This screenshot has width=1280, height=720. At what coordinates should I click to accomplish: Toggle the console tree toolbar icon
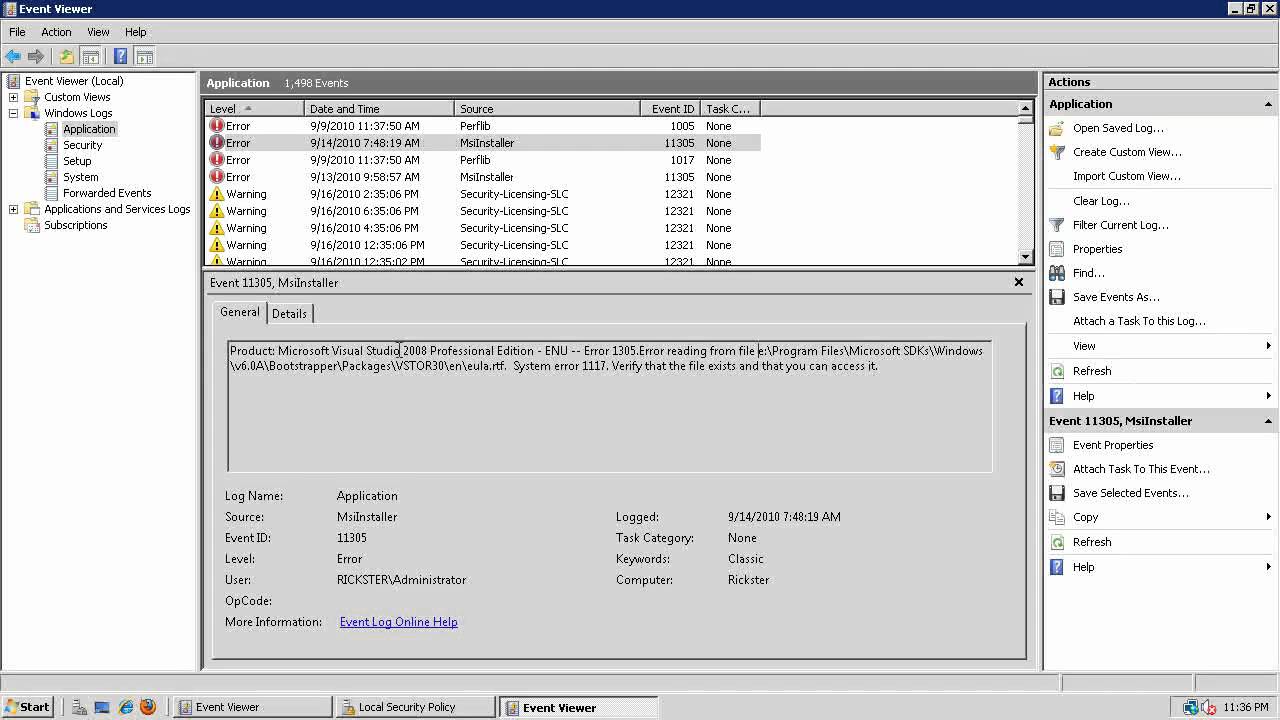(x=90, y=56)
